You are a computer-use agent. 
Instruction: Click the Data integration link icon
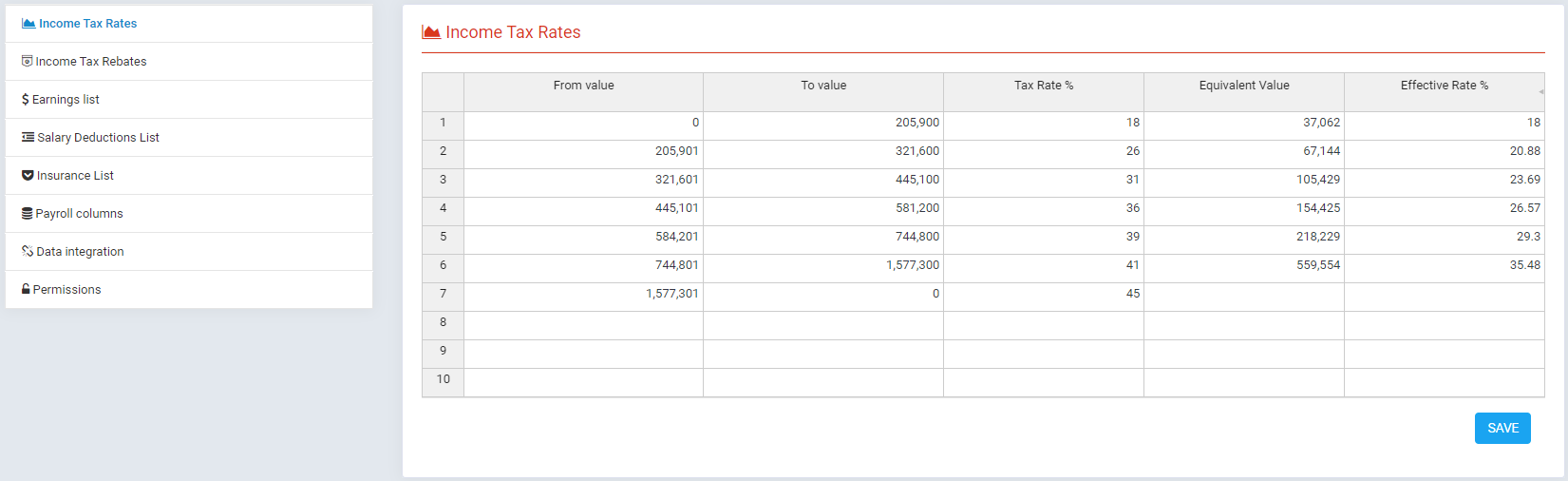point(28,252)
